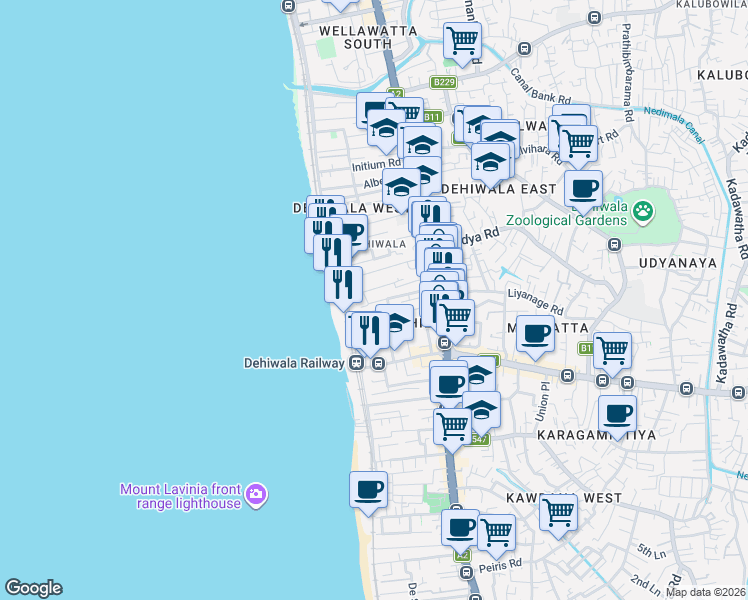
Task: Click the Dehiwala Zoological Gardens label
Action: (x=566, y=213)
